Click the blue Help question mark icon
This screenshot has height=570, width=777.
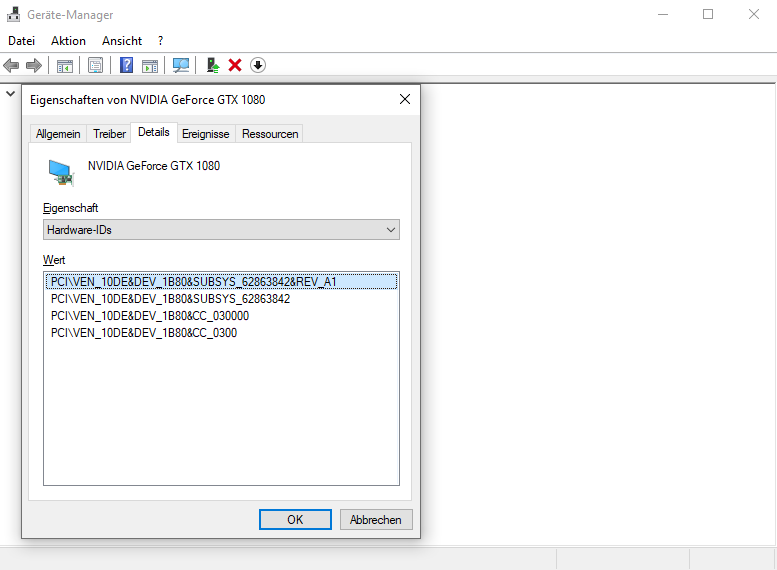tap(127, 65)
